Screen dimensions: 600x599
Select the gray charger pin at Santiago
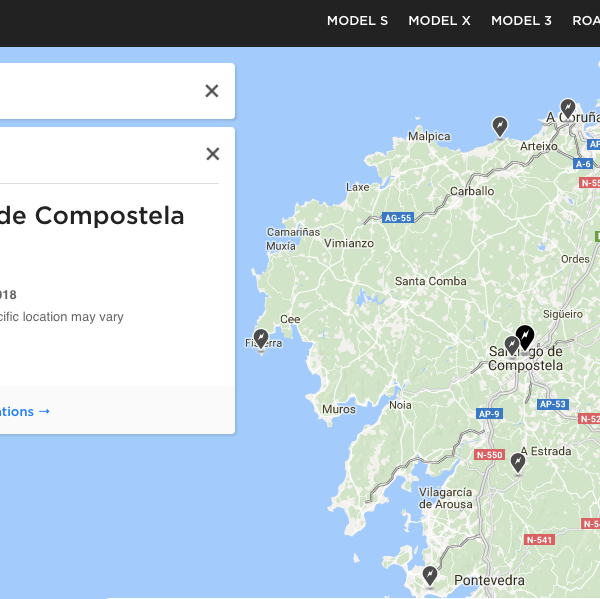pyautogui.click(x=511, y=346)
